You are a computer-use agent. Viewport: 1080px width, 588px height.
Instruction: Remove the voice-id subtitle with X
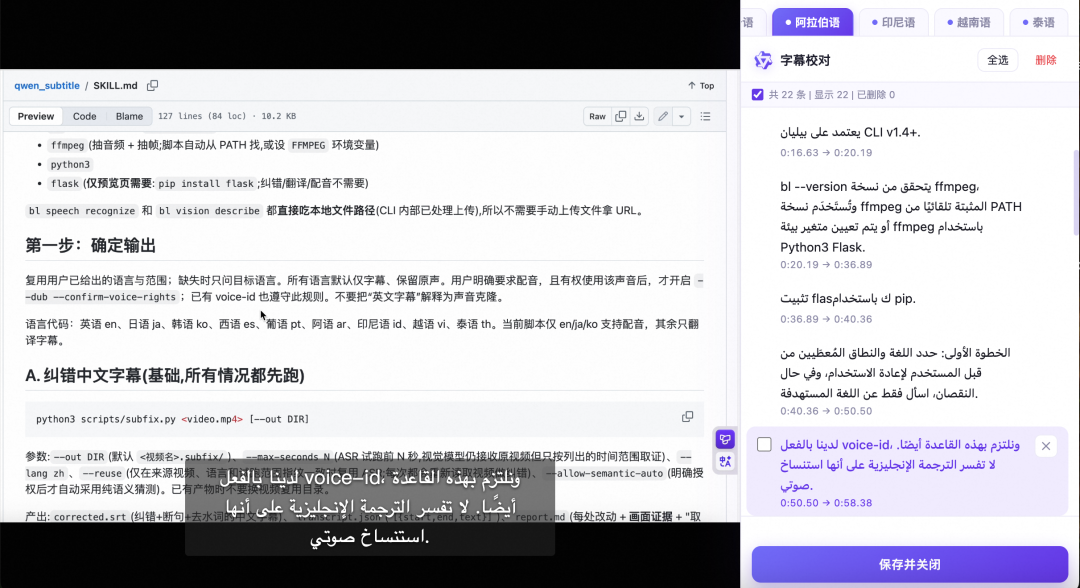pos(1046,446)
